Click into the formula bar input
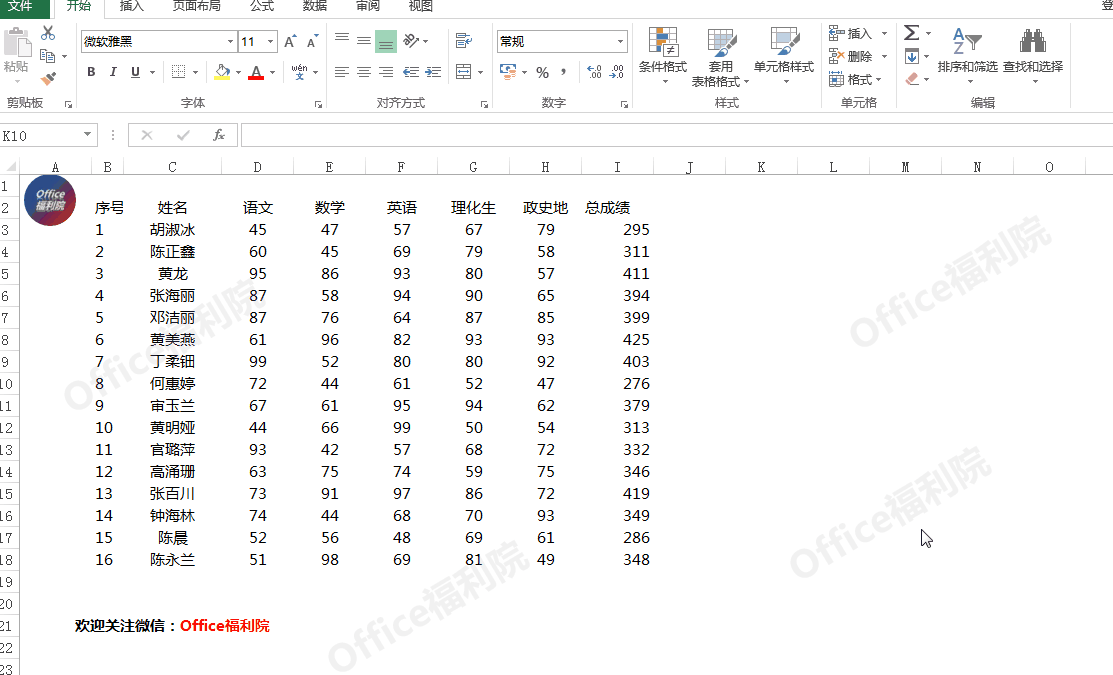 [x=676, y=135]
